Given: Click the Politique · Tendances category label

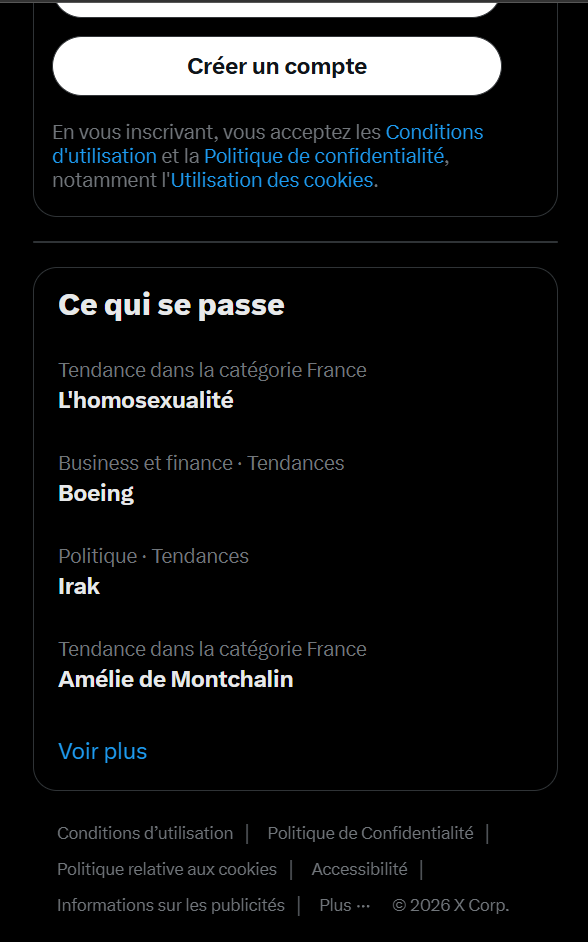Looking at the screenshot, I should [x=153, y=556].
